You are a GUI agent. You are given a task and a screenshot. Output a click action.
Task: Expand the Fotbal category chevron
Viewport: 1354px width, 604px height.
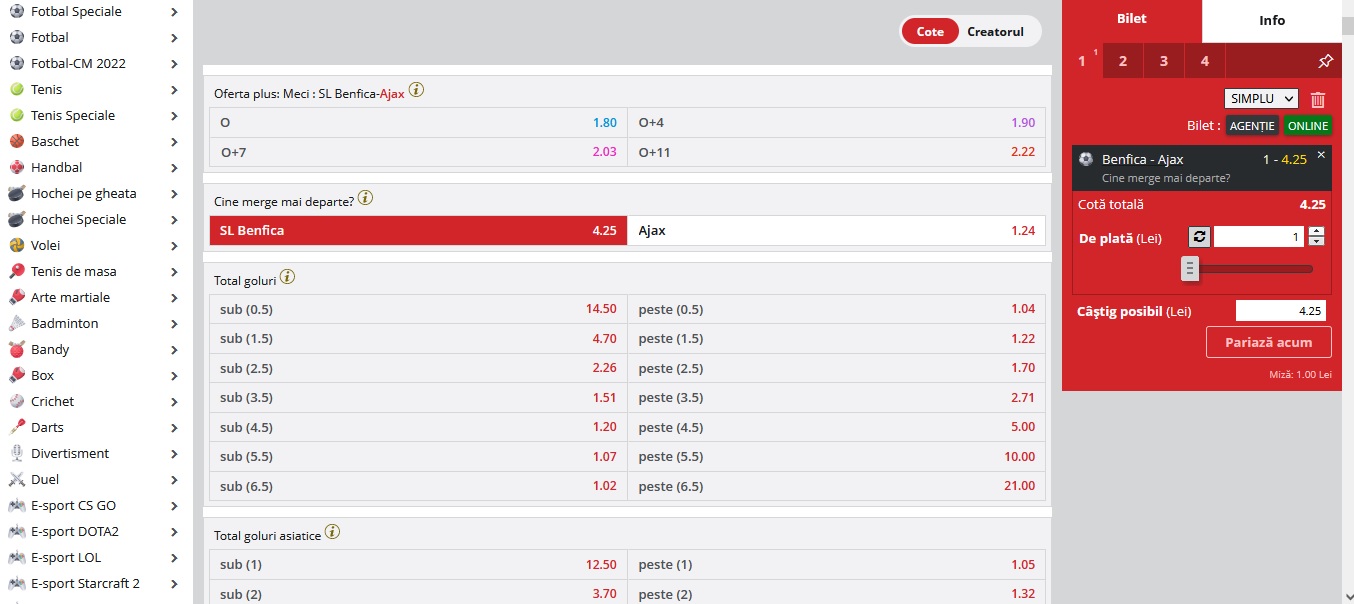174,38
